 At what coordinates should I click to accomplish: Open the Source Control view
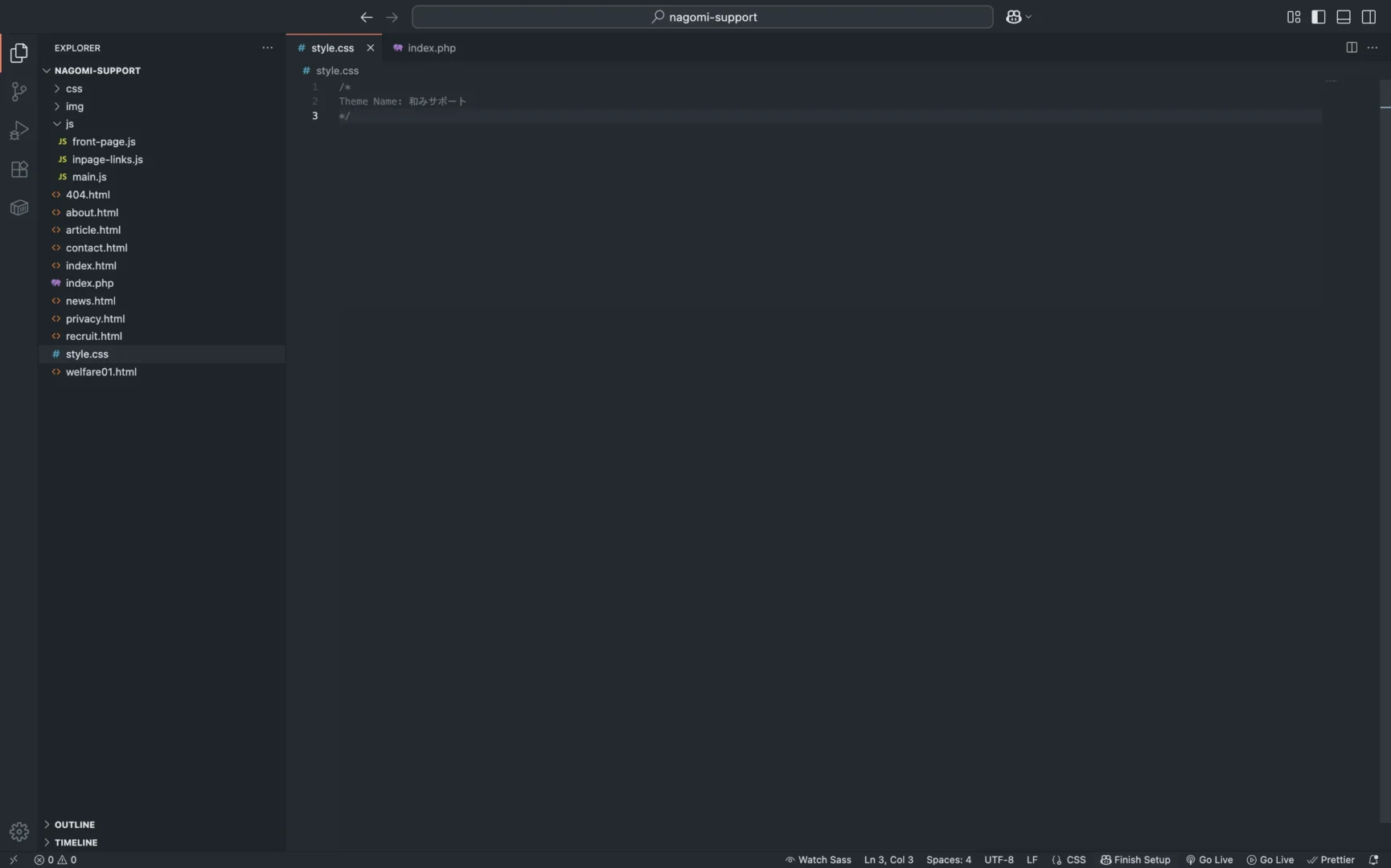point(18,92)
